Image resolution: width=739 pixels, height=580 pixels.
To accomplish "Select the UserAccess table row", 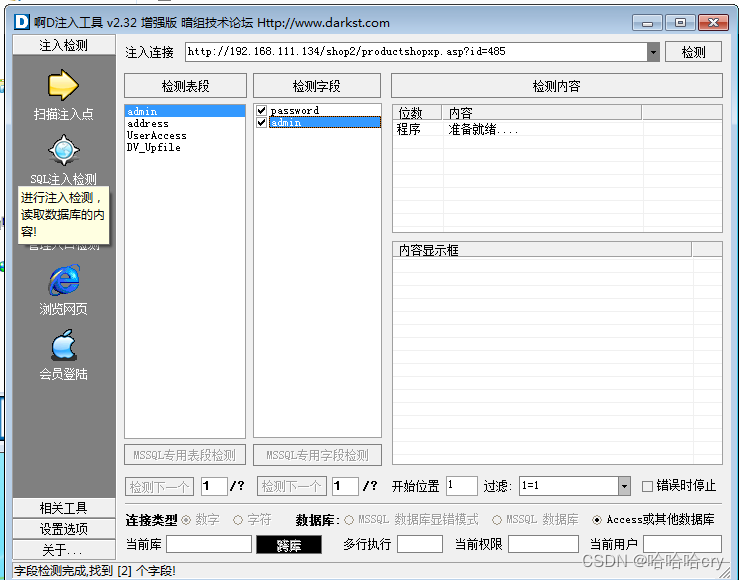I will pos(185,136).
